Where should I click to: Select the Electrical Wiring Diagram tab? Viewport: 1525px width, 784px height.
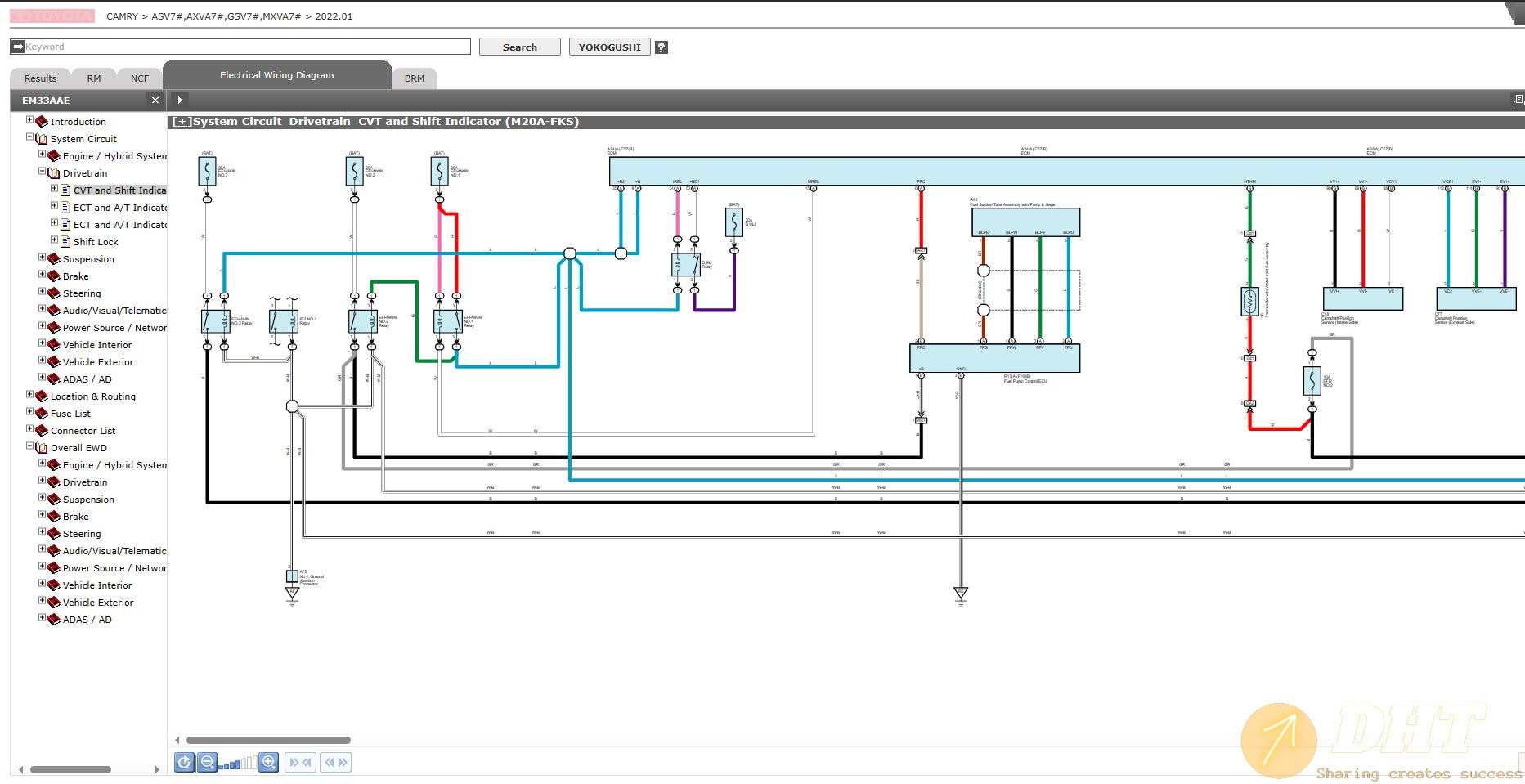pyautogui.click(x=277, y=75)
